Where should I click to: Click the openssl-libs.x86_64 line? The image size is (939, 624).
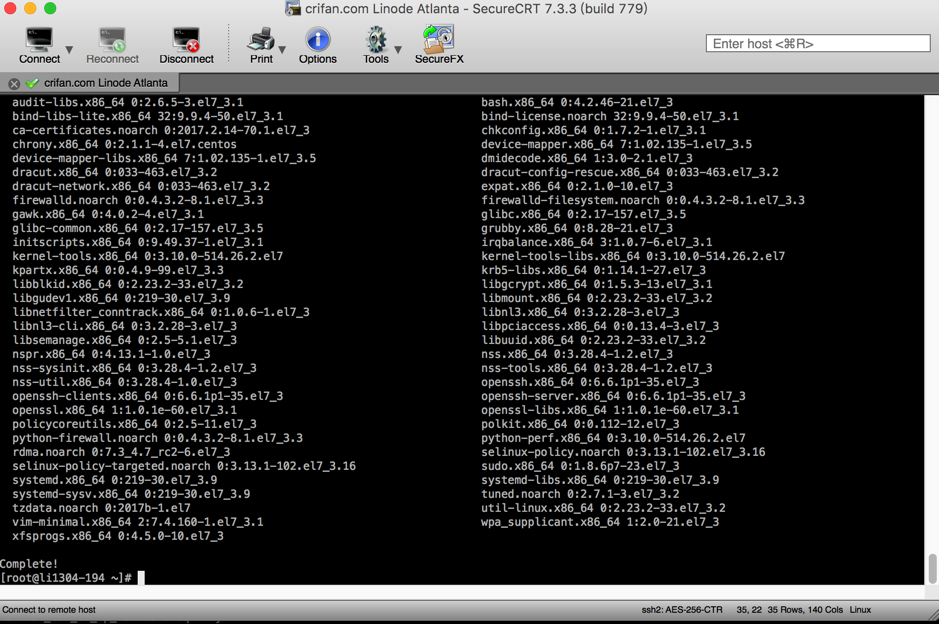[x=610, y=410]
